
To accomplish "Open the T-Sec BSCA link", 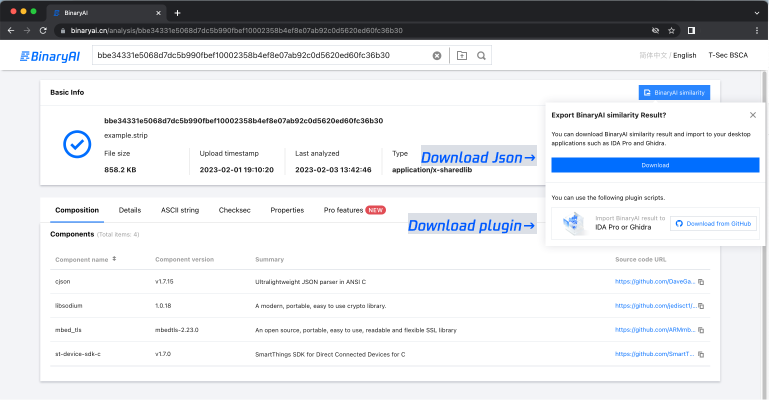I will 728,55.
